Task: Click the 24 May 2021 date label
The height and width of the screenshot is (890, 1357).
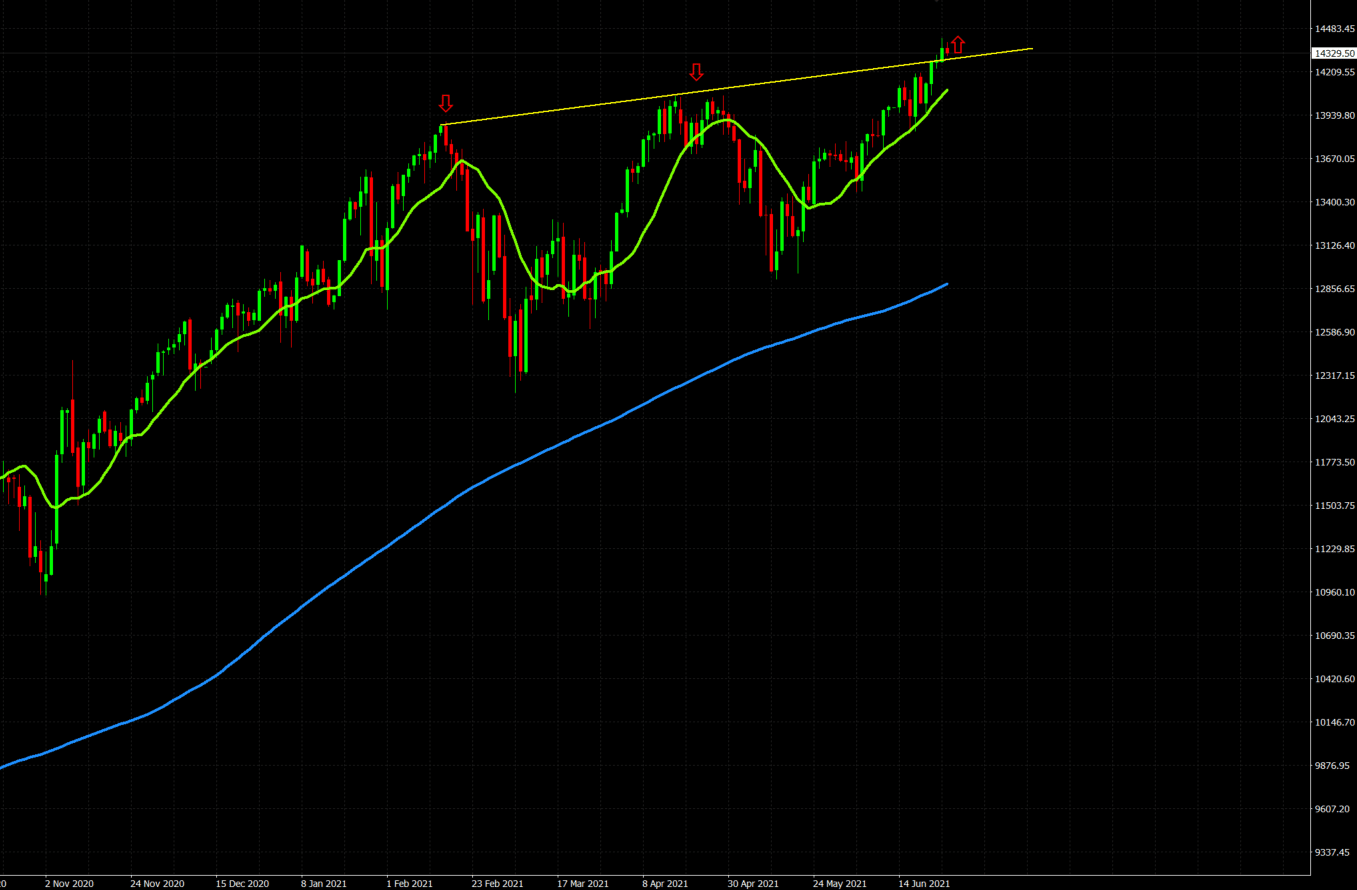Action: pyautogui.click(x=840, y=884)
